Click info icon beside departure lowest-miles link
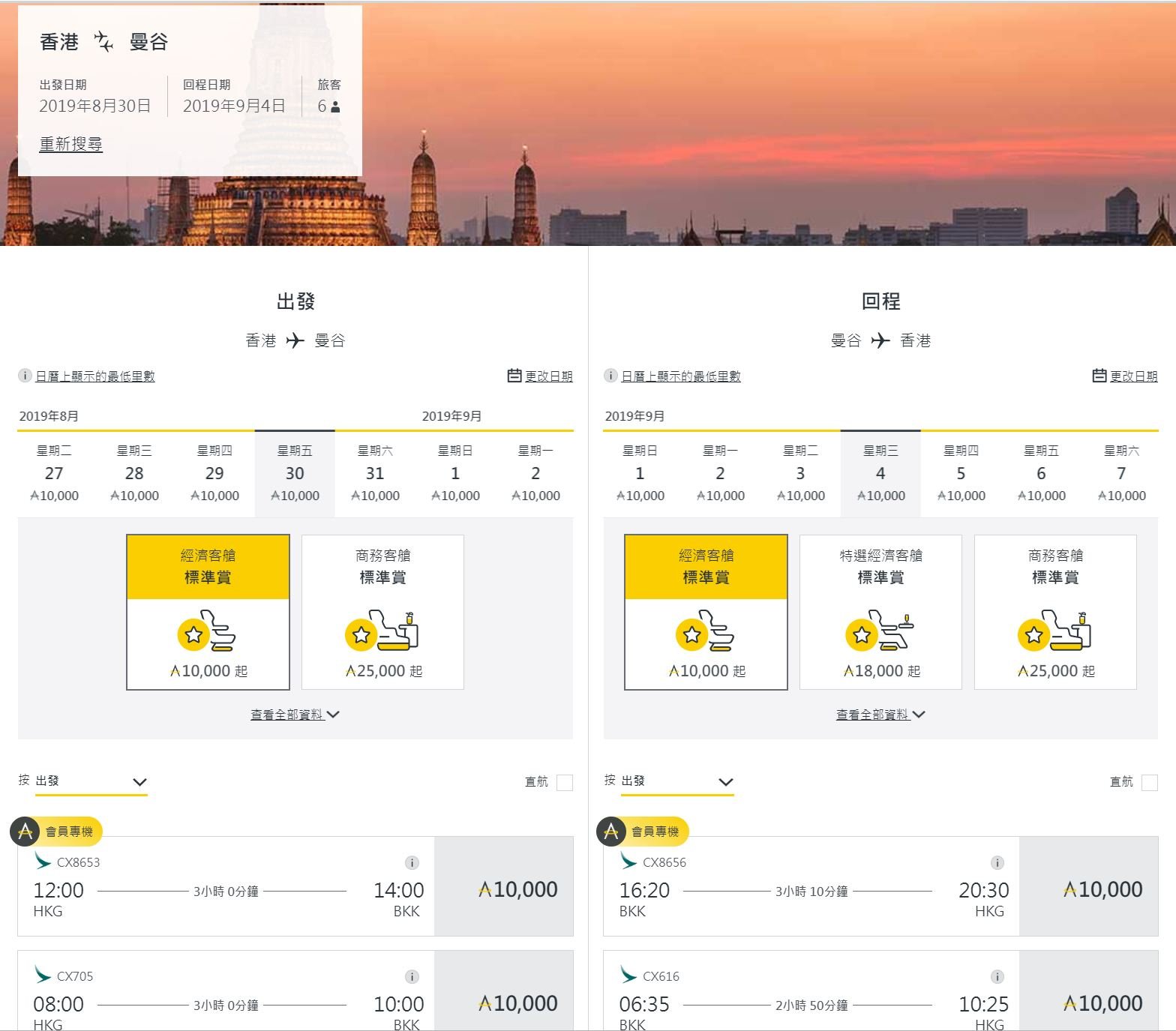Image resolution: width=1176 pixels, height=1031 pixels. [x=25, y=376]
